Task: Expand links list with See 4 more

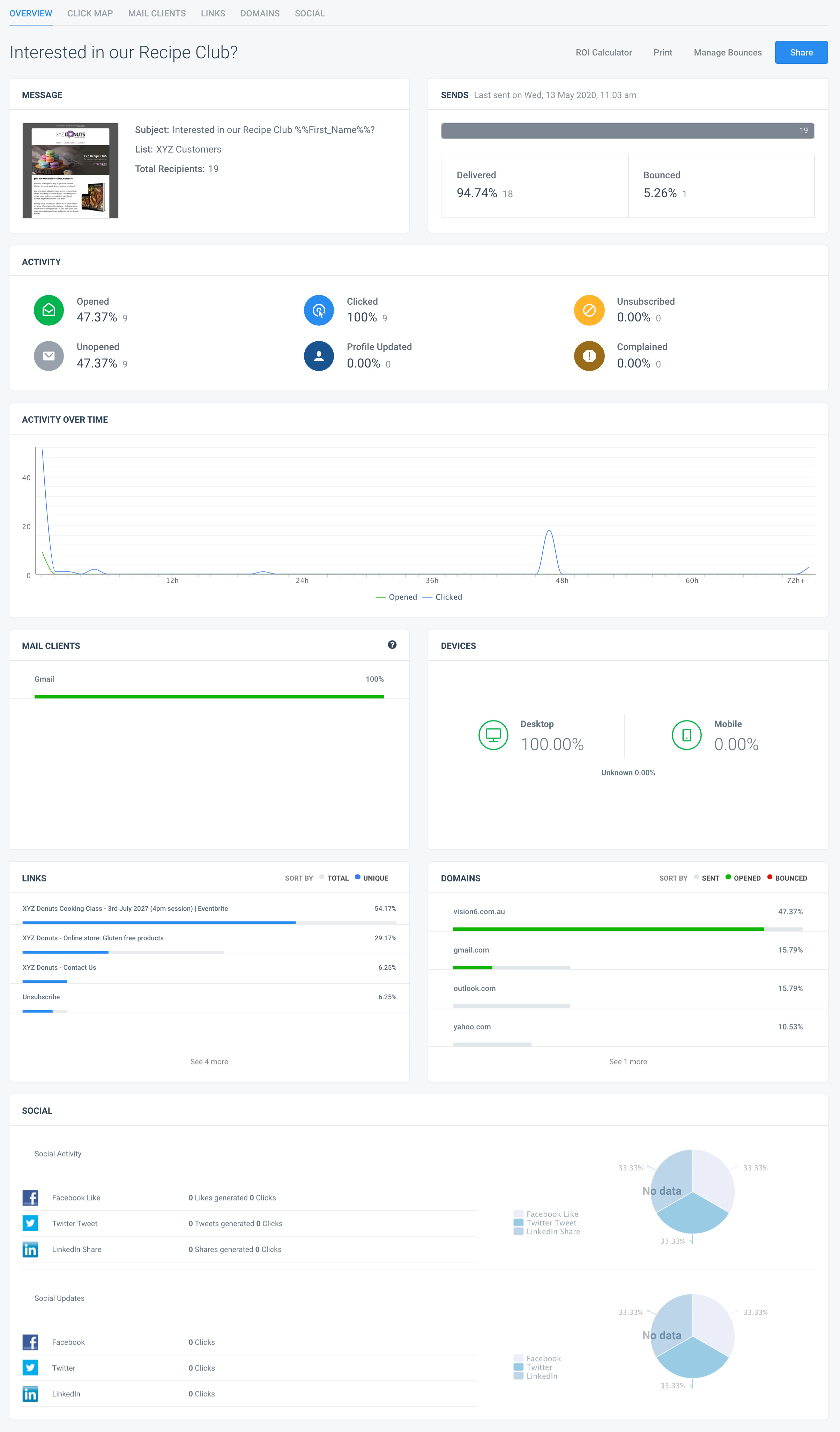Action: (209, 1061)
